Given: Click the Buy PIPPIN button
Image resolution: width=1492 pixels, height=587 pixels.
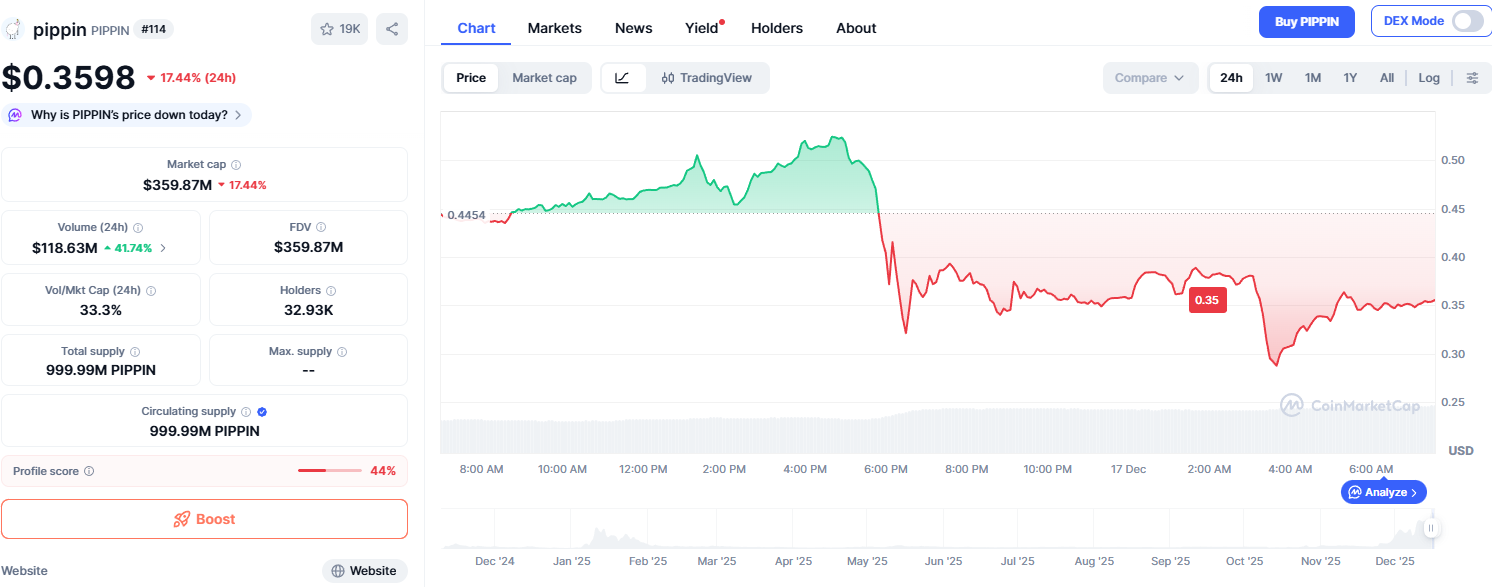Looking at the screenshot, I should pyautogui.click(x=1306, y=21).
